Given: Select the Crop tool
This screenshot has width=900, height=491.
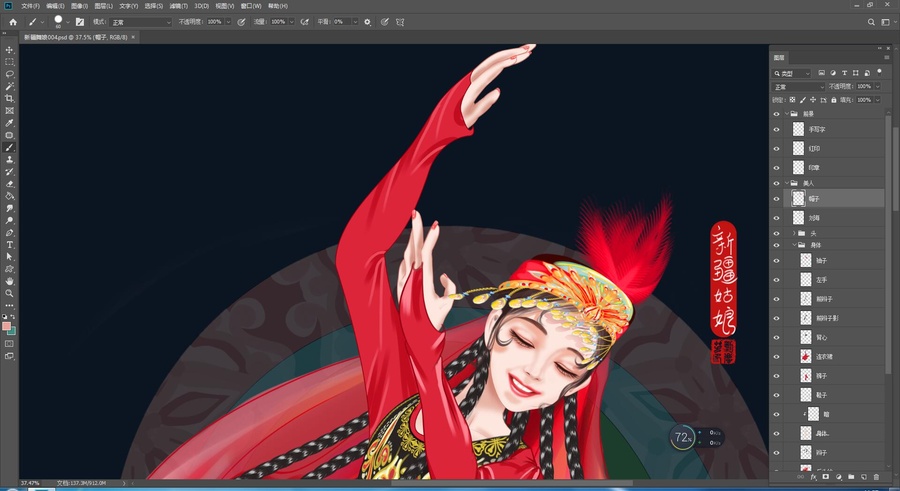Looking at the screenshot, I should click(9, 98).
